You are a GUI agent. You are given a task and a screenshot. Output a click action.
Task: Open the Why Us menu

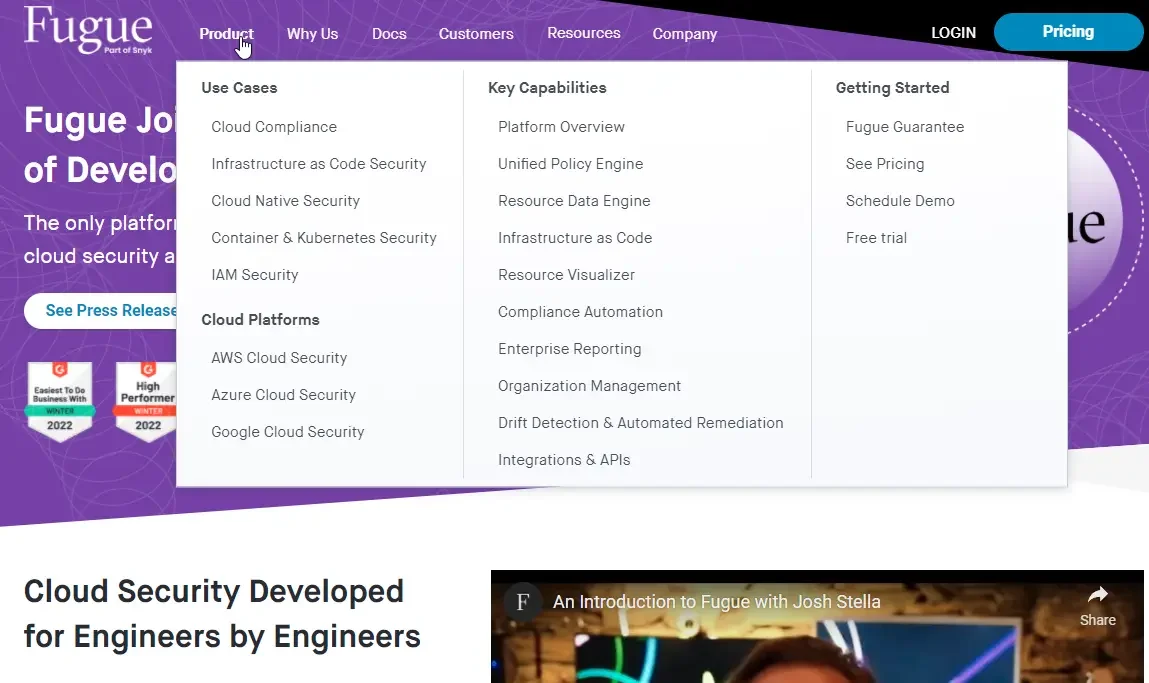point(312,34)
